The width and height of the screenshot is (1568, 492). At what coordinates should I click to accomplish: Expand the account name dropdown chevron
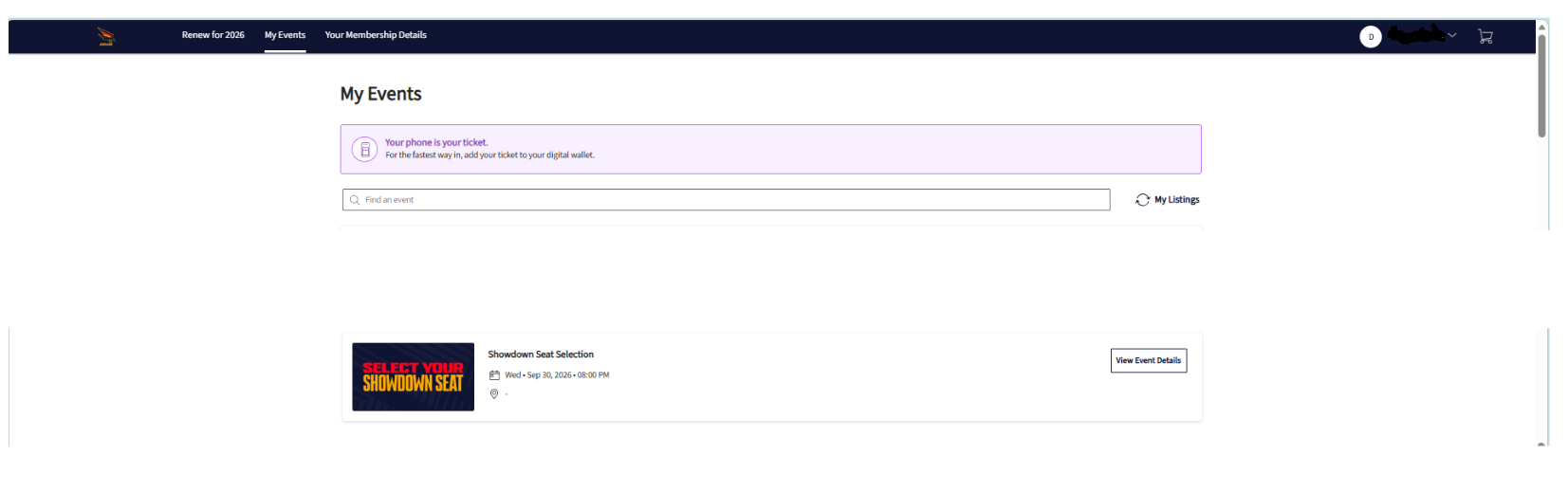tap(1452, 36)
